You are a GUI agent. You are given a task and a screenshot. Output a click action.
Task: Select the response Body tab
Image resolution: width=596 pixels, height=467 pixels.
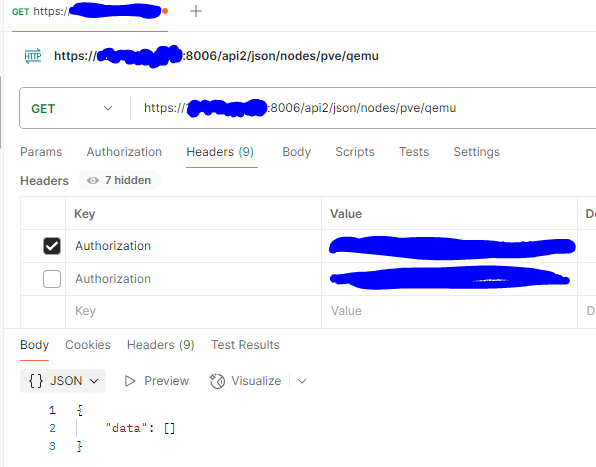tap(35, 345)
